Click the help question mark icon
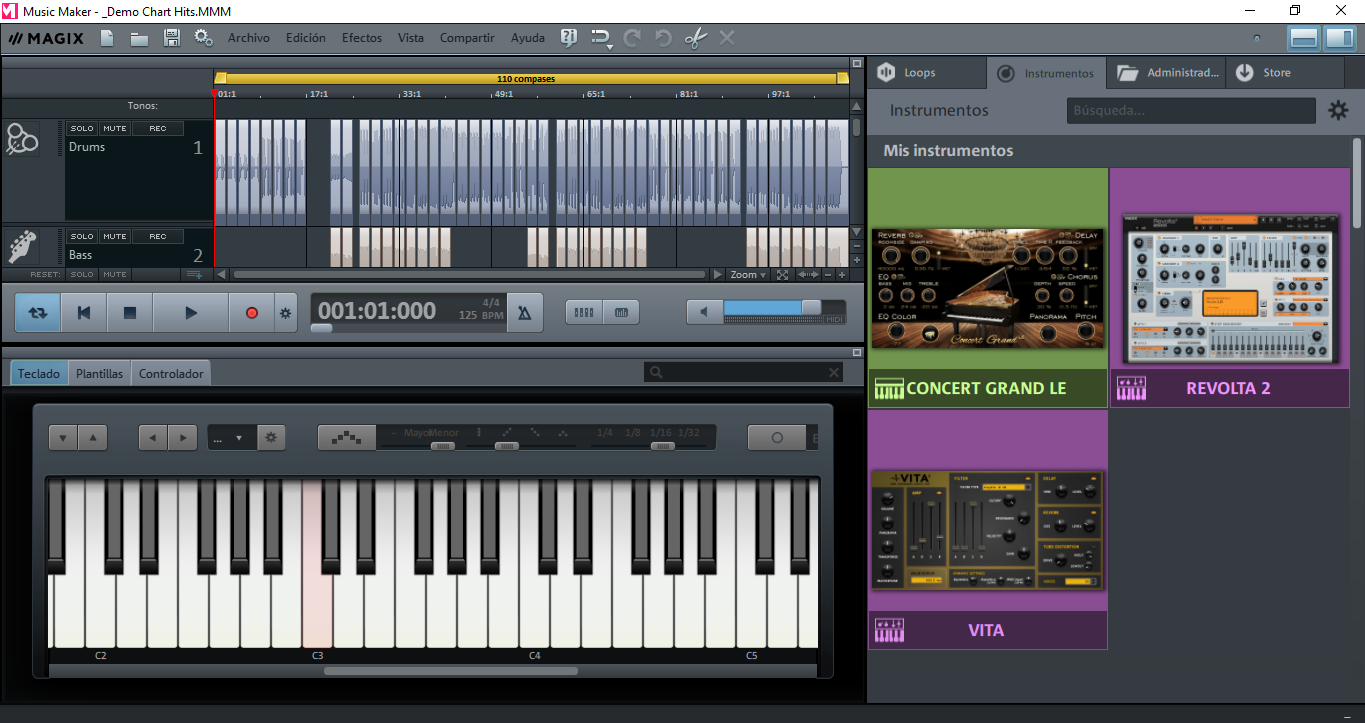1365x723 pixels. (569, 38)
